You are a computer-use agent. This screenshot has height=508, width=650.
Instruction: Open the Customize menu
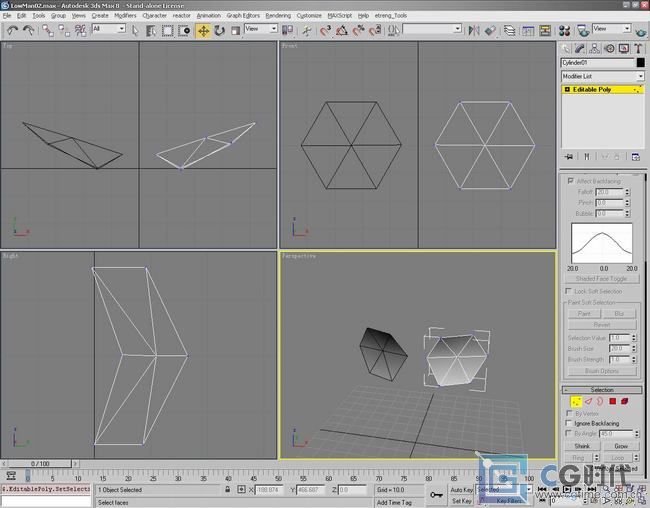[309, 15]
